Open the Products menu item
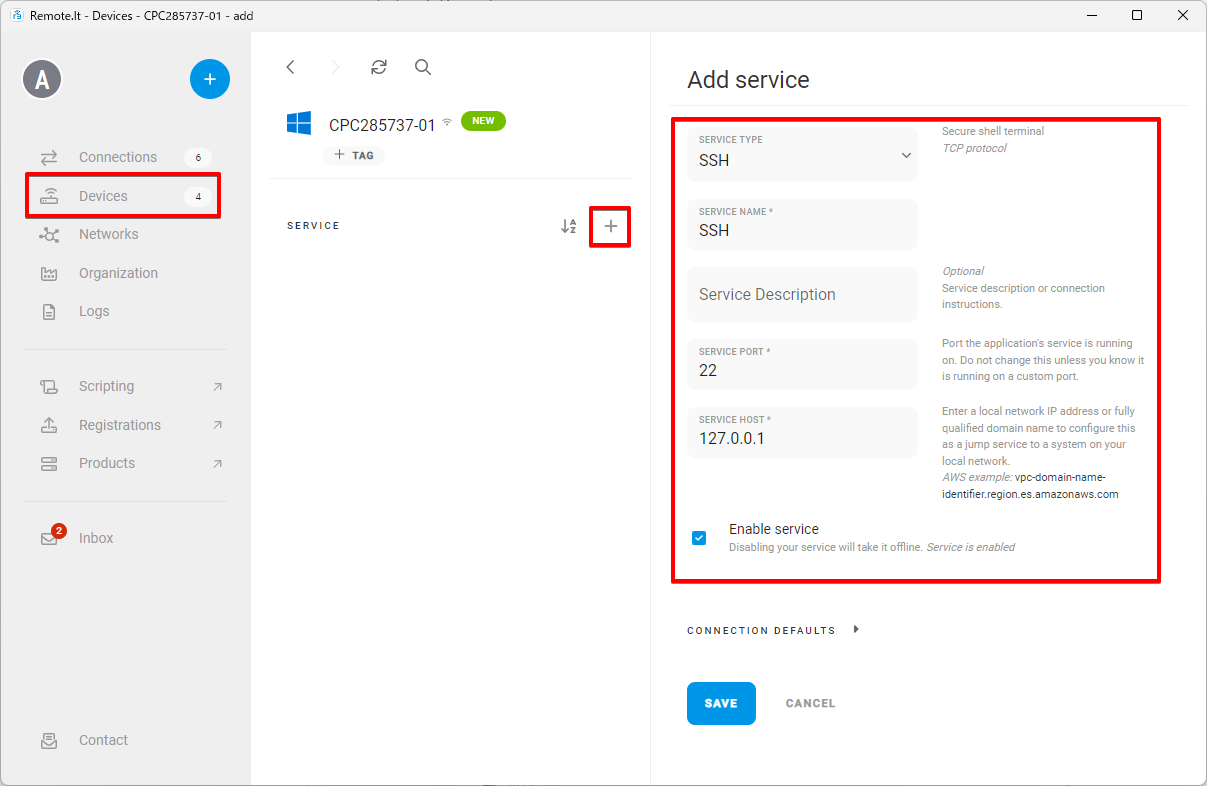The image size is (1207, 786). click(125, 463)
